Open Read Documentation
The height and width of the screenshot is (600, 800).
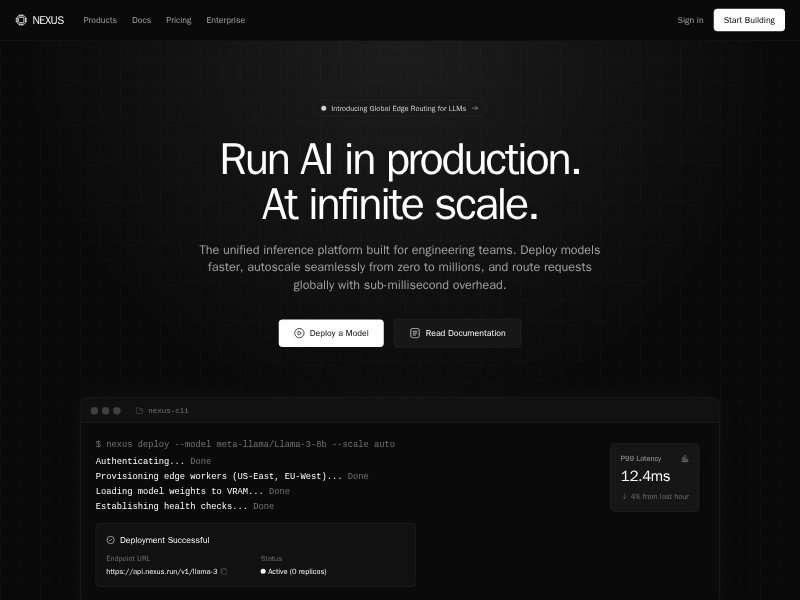[x=457, y=333]
